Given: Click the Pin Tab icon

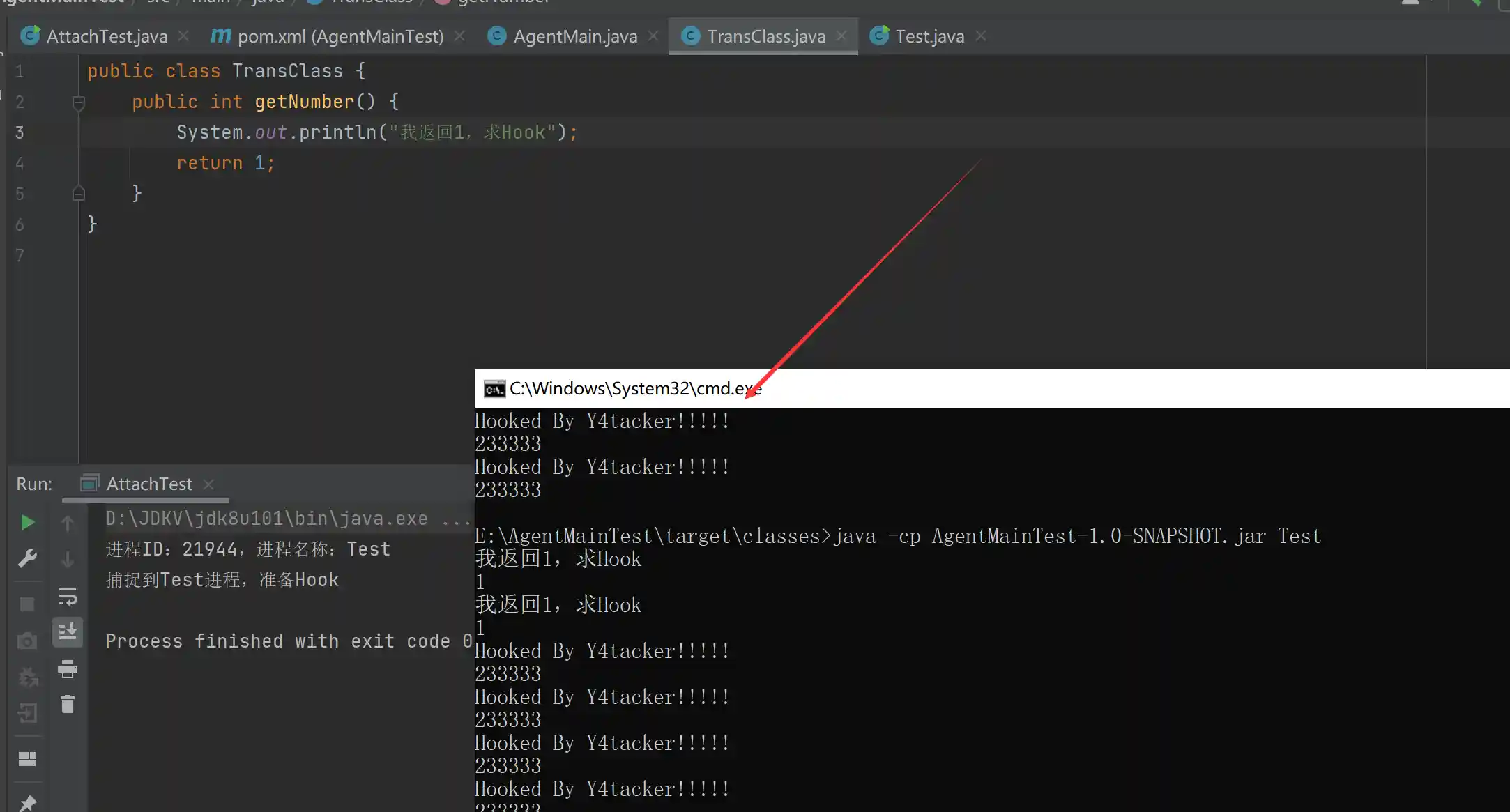Looking at the screenshot, I should 27,803.
